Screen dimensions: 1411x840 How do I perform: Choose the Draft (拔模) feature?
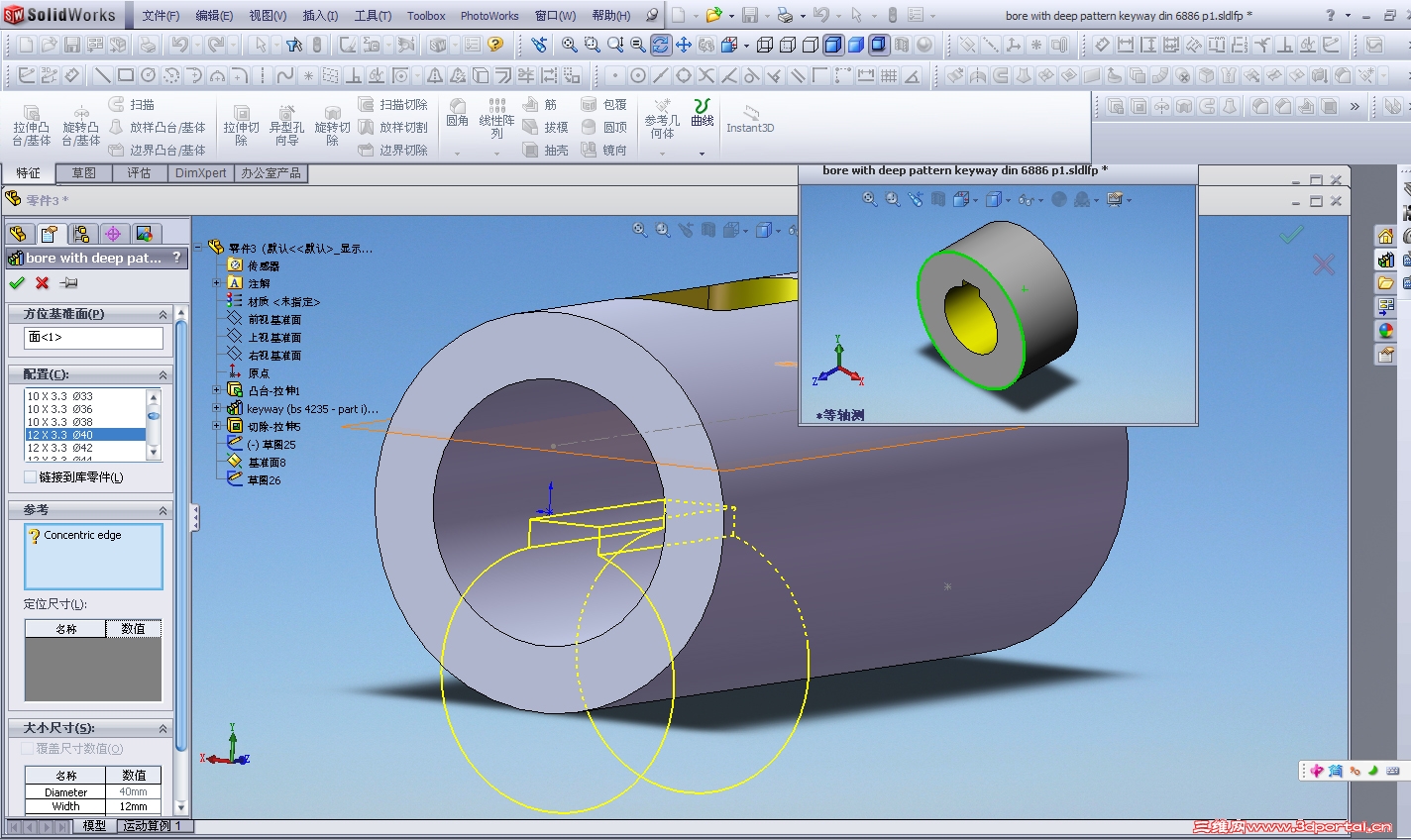tap(546, 127)
